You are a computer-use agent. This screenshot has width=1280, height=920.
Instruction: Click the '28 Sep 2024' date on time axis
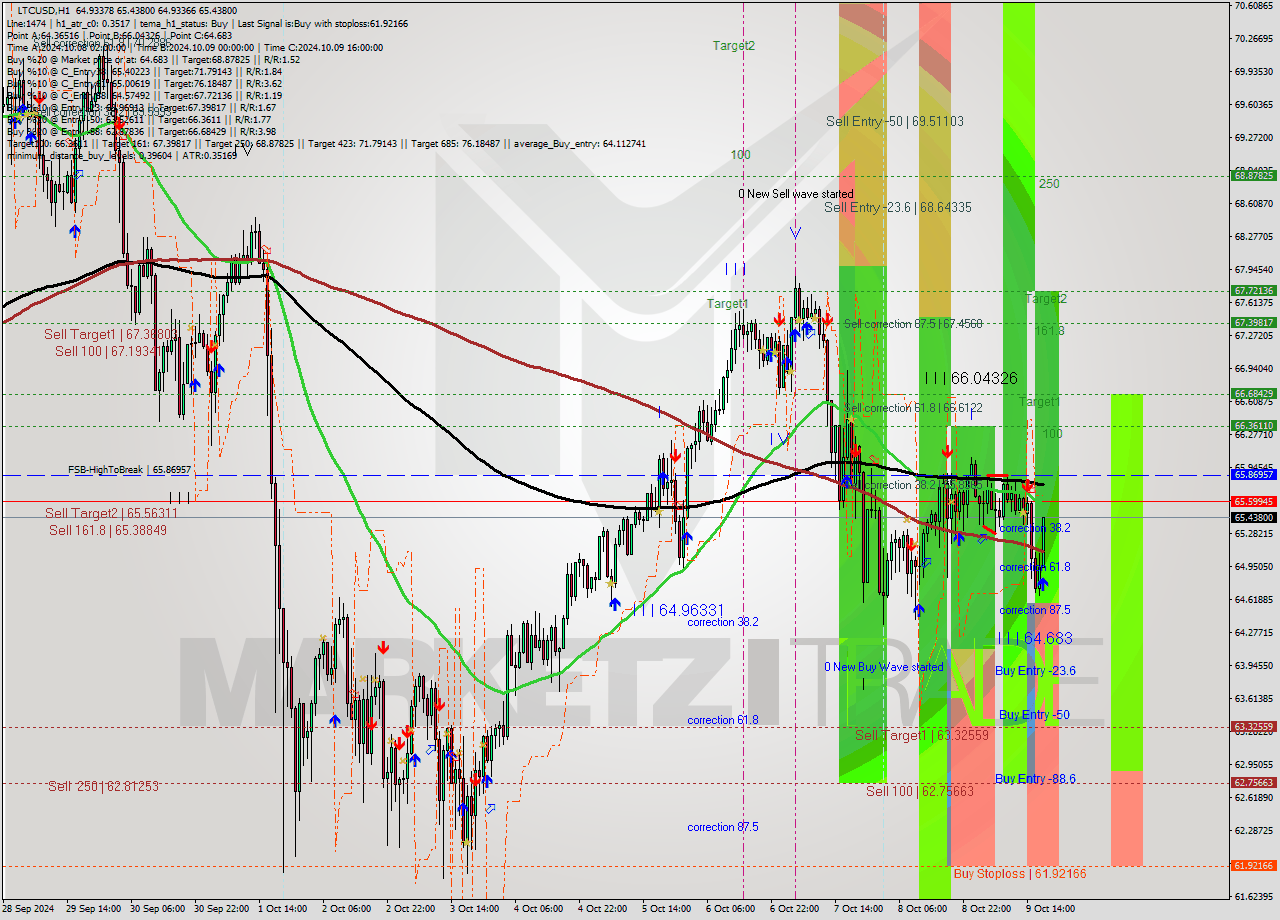pyautogui.click(x=29, y=909)
